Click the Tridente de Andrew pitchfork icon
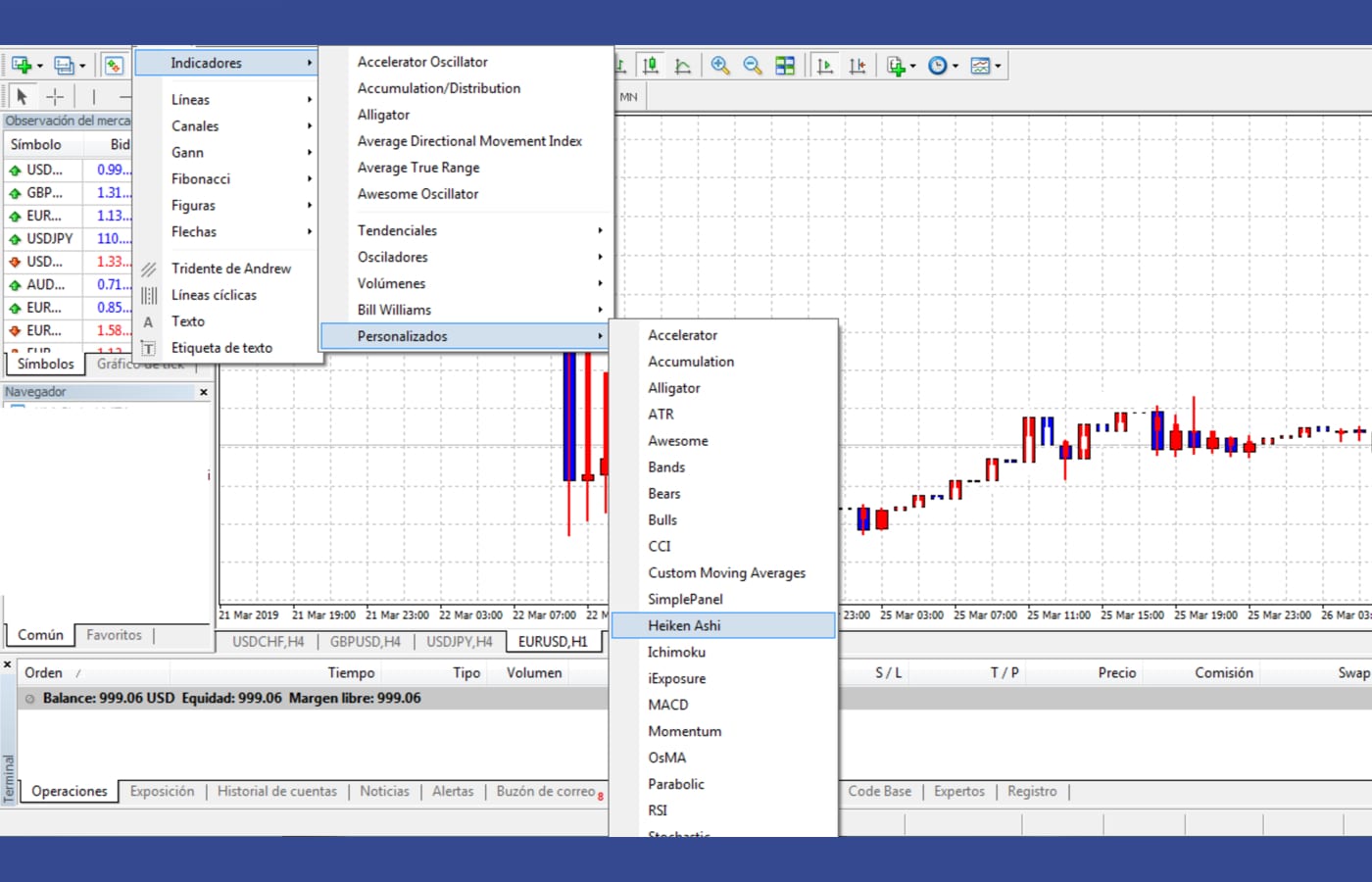This screenshot has height=882, width=1372. click(149, 269)
